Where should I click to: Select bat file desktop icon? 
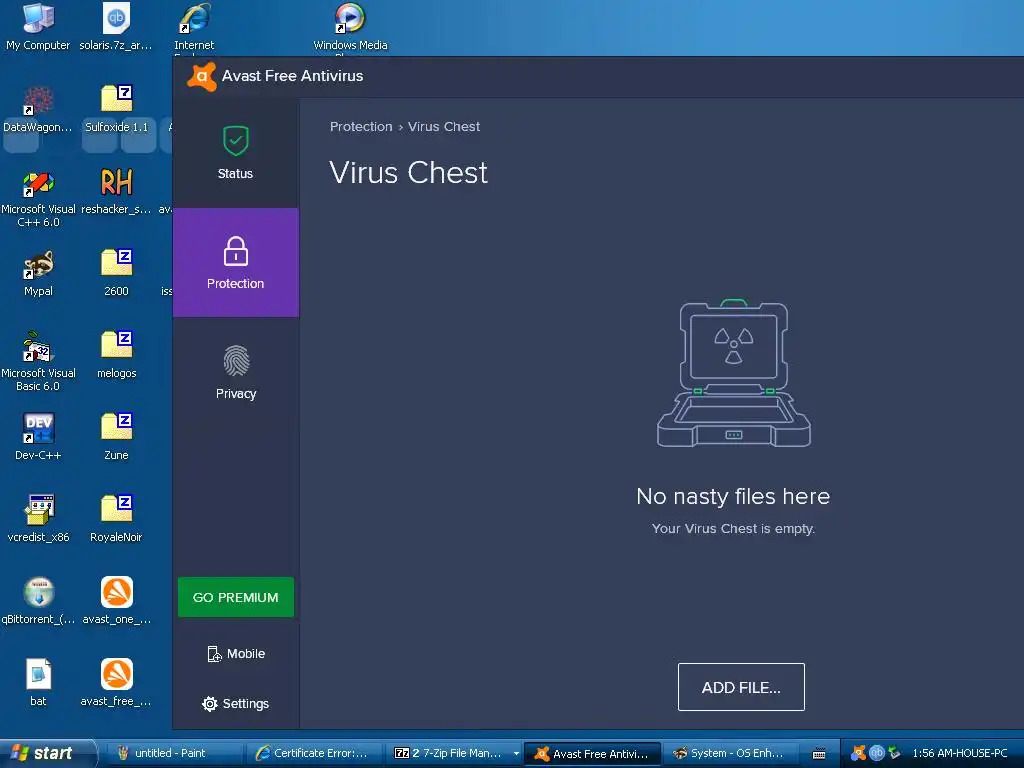point(38,684)
